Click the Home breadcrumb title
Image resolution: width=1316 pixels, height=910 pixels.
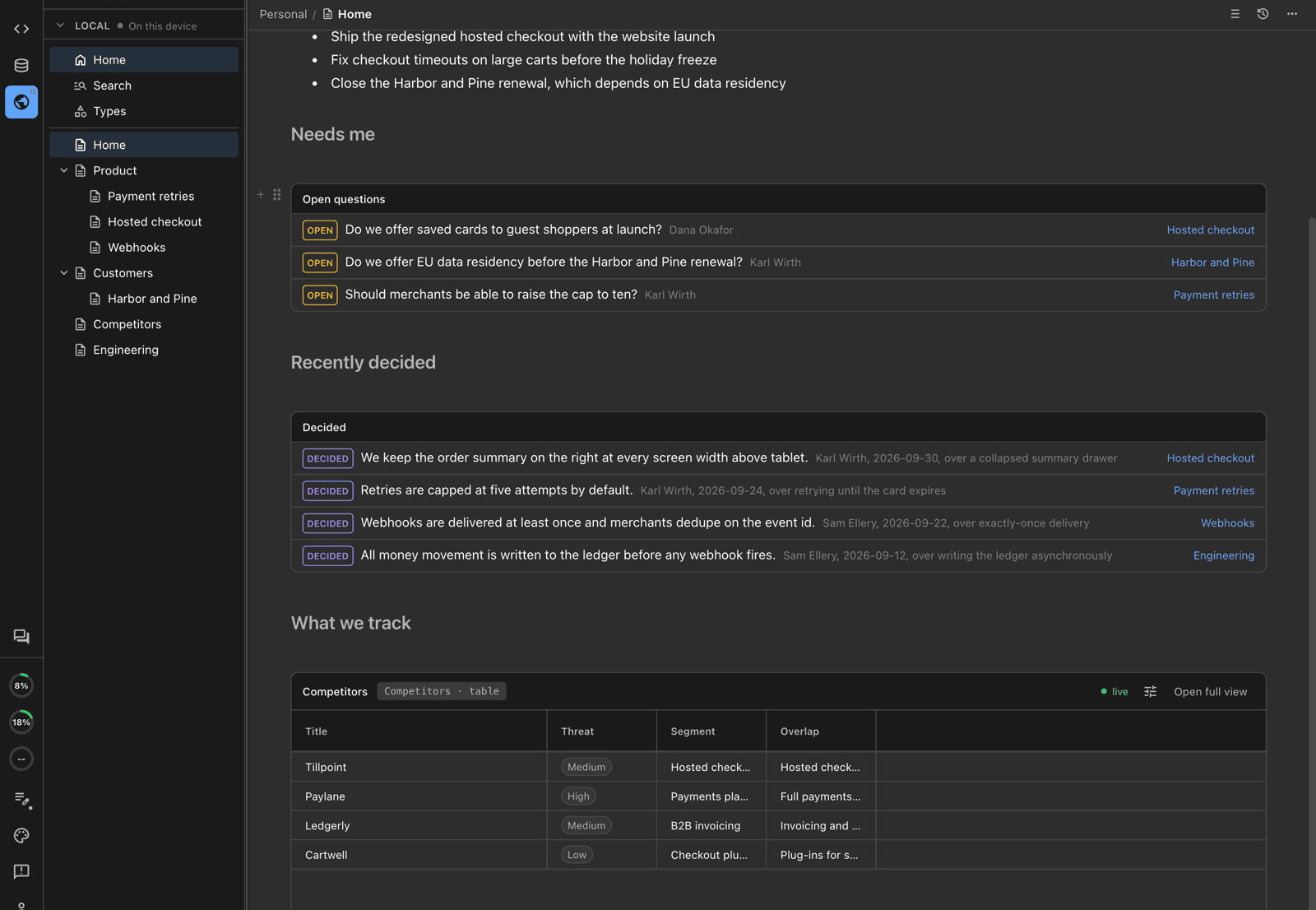click(354, 14)
